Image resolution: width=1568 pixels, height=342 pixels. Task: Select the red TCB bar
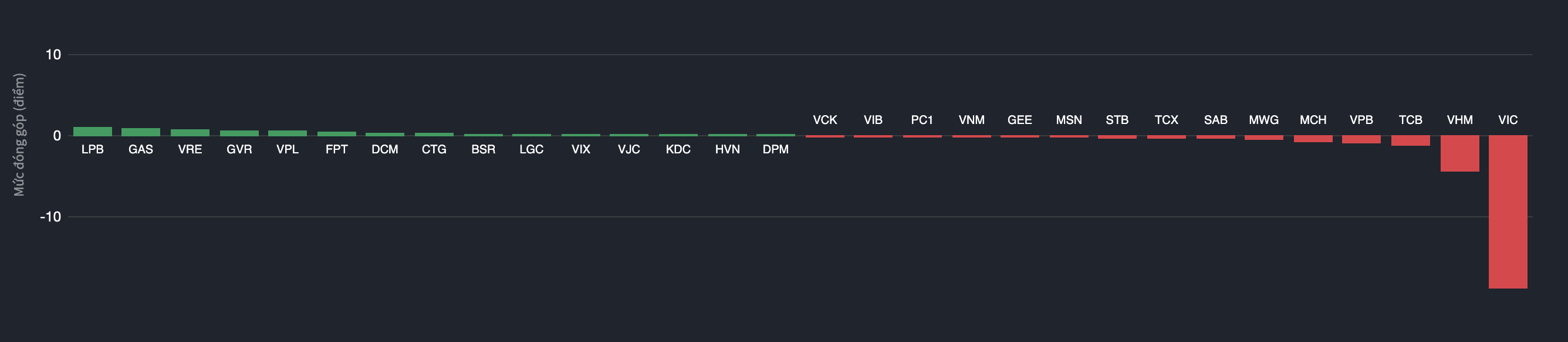coord(1410,140)
